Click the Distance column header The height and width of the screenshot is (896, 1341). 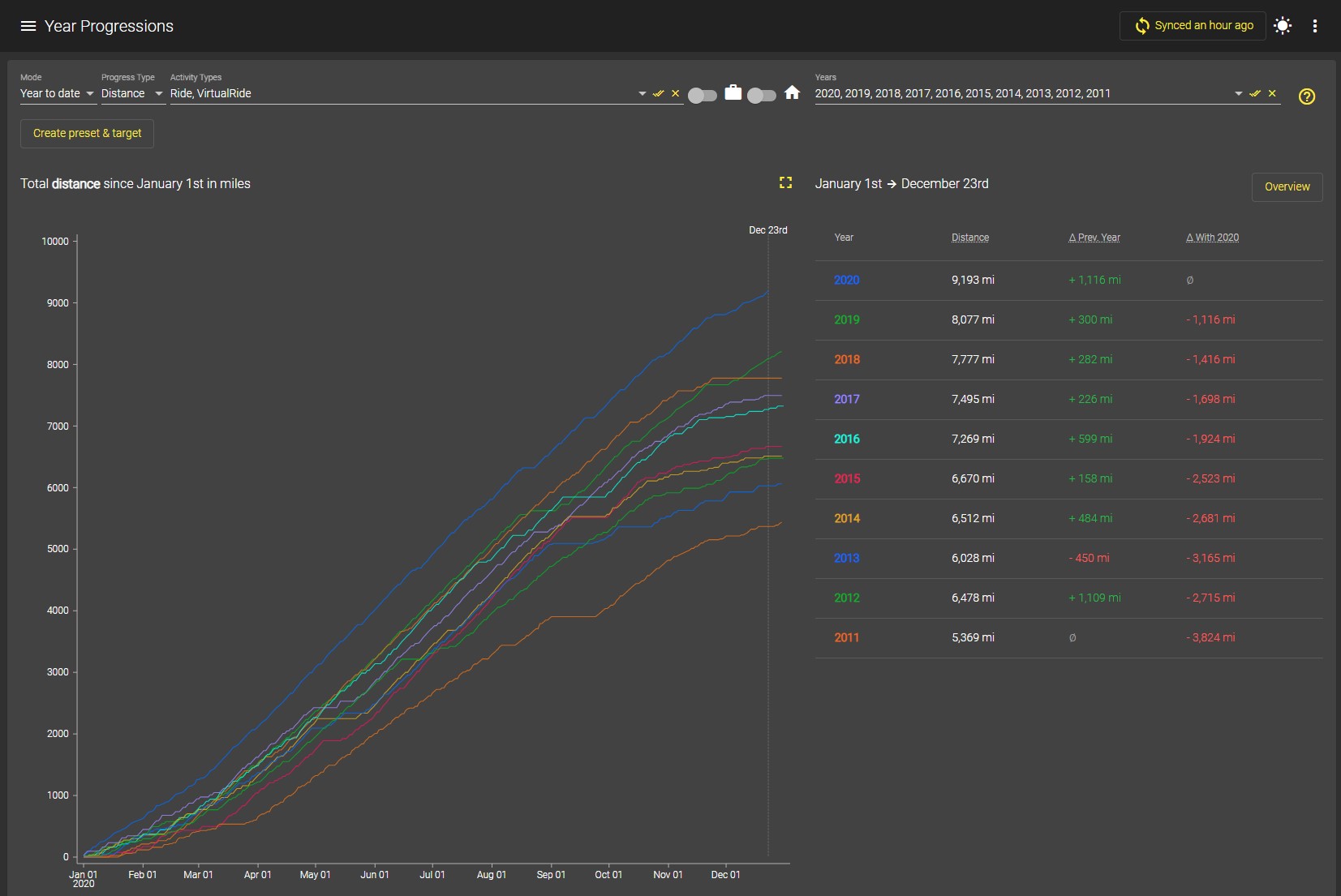(x=970, y=238)
